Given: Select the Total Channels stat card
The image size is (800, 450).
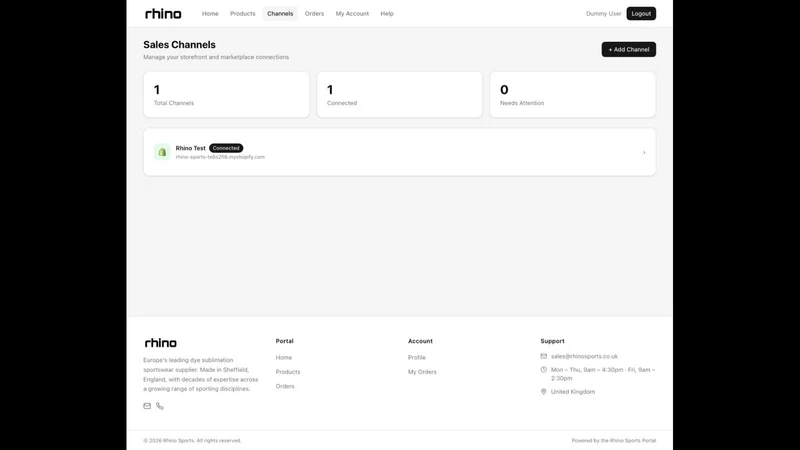Looking at the screenshot, I should click(227, 95).
